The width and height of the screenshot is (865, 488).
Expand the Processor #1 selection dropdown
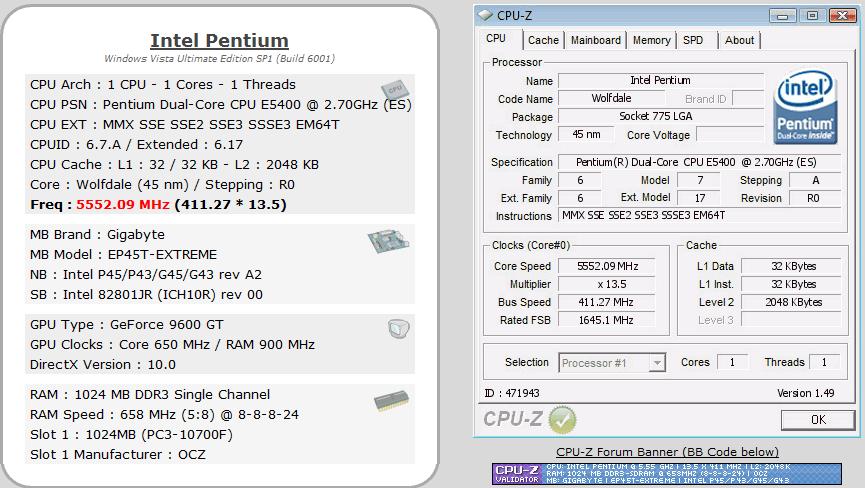click(x=657, y=363)
